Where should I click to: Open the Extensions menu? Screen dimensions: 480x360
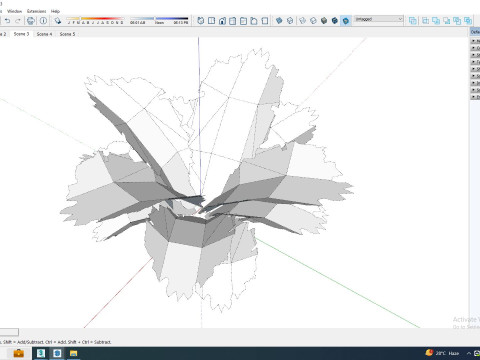pyautogui.click(x=36, y=11)
